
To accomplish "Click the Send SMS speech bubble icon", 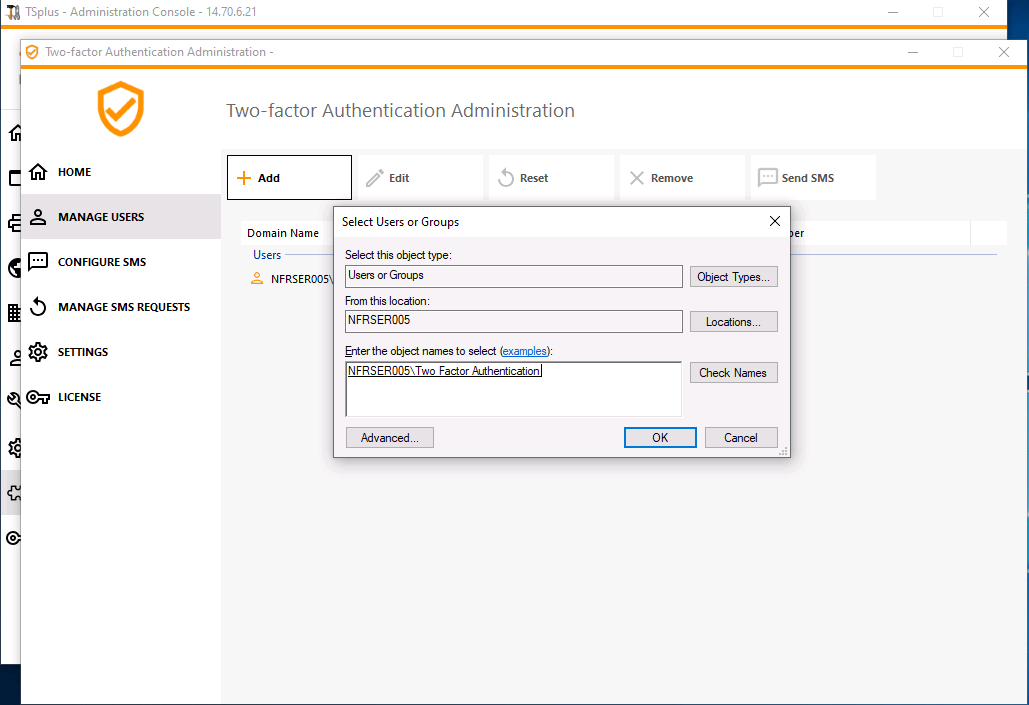I will (767, 178).
